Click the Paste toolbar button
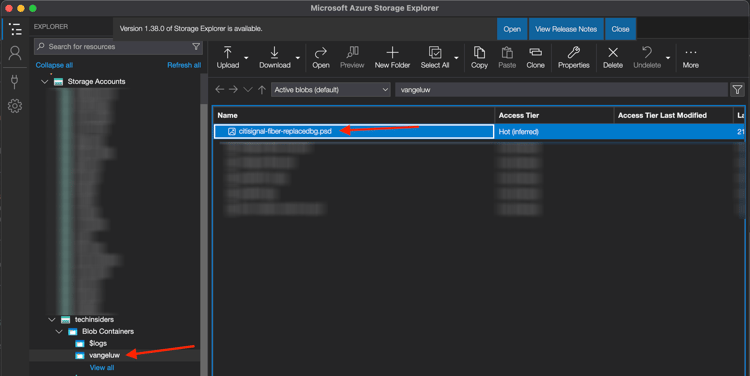The width and height of the screenshot is (750, 376). (507, 58)
